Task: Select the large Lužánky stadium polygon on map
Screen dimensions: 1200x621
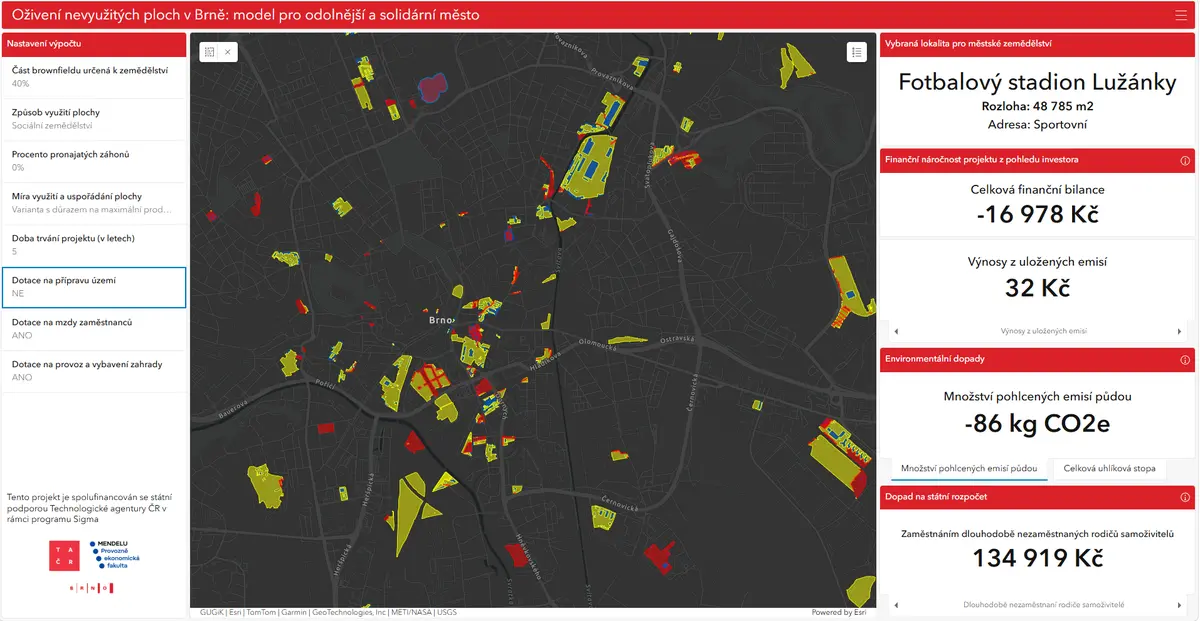Action: tap(590, 165)
